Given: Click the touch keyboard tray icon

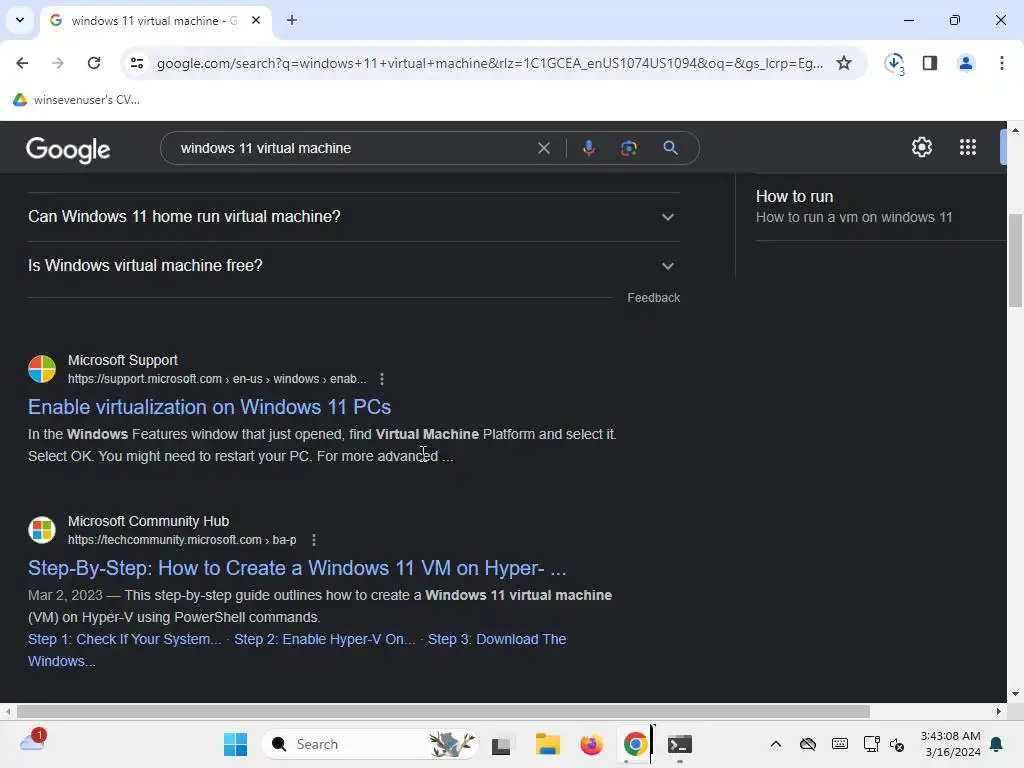Looking at the screenshot, I should 840,744.
